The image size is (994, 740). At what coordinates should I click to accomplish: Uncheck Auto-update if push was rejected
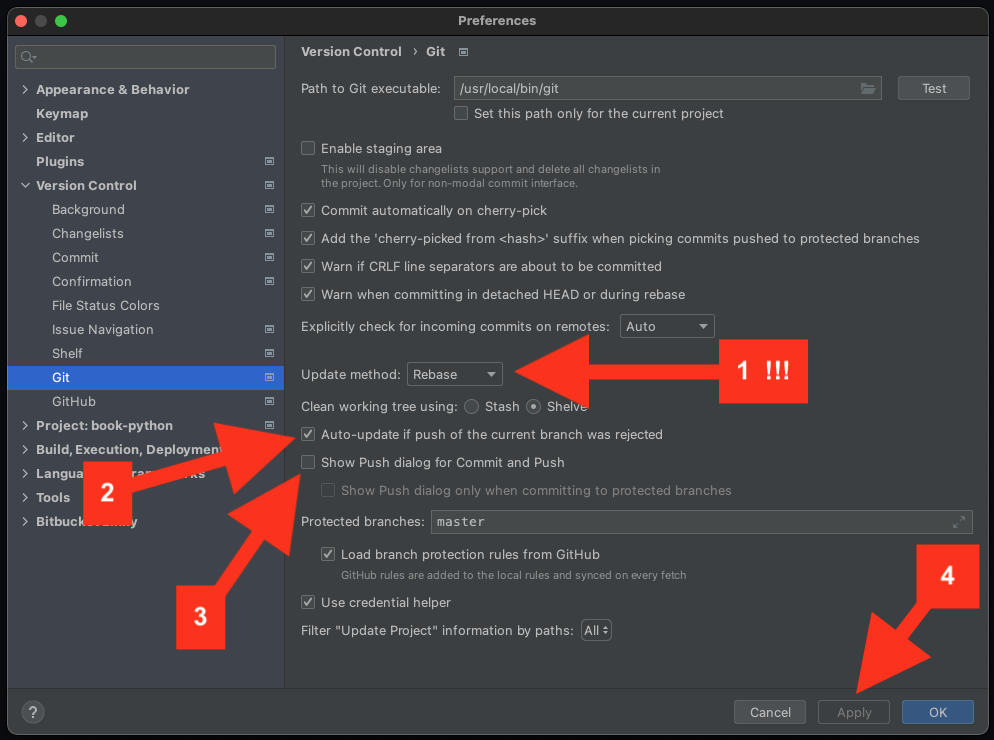[x=308, y=434]
